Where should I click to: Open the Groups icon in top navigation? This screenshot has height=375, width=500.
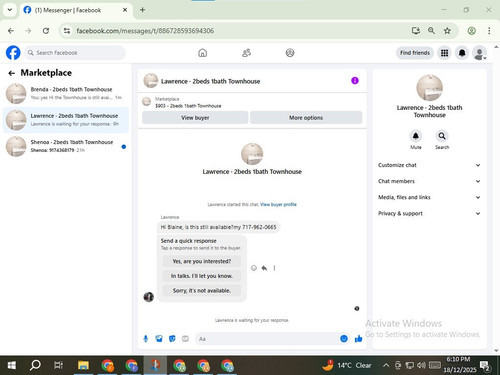(290, 53)
